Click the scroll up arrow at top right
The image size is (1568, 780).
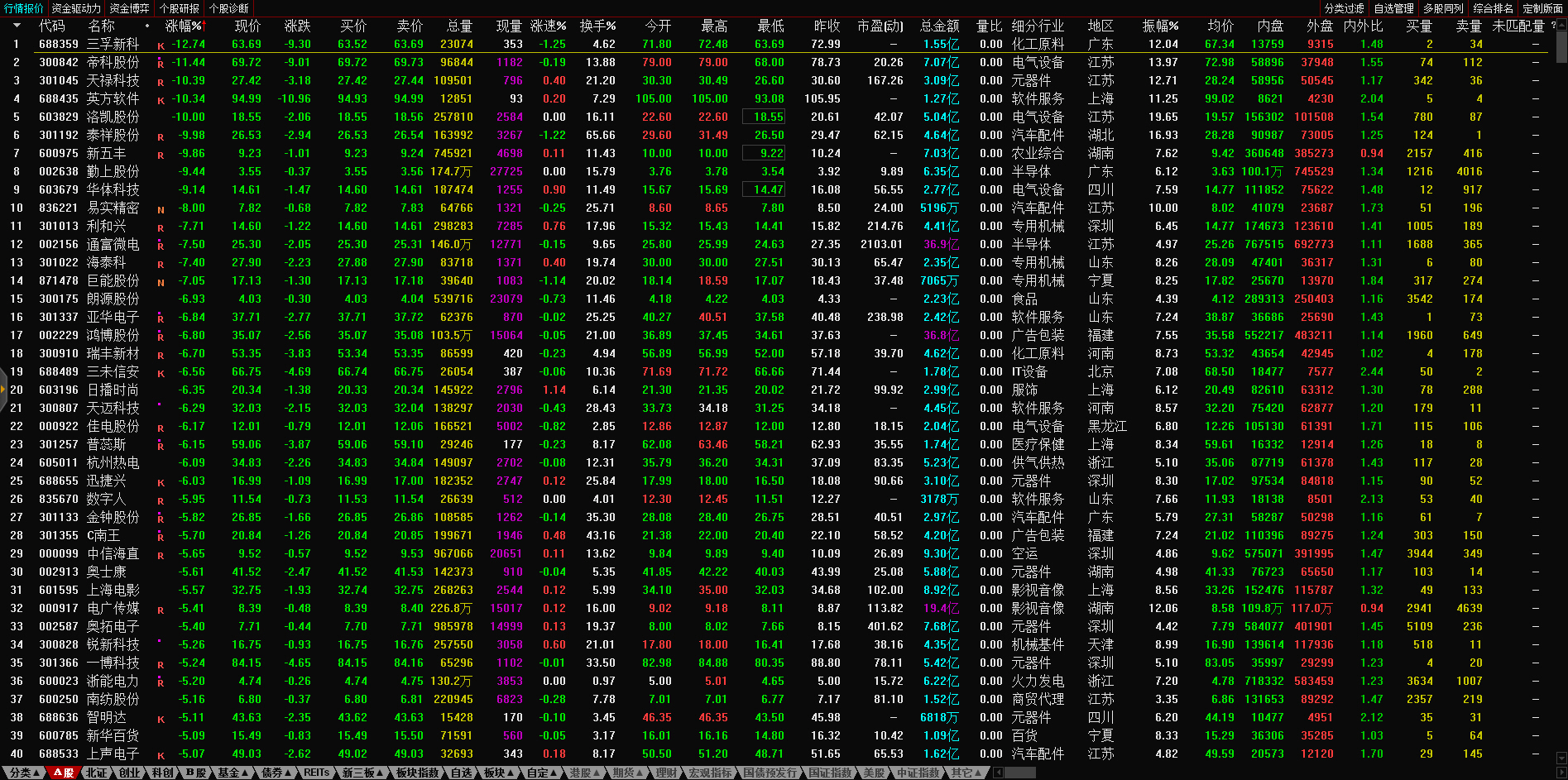(x=1561, y=26)
